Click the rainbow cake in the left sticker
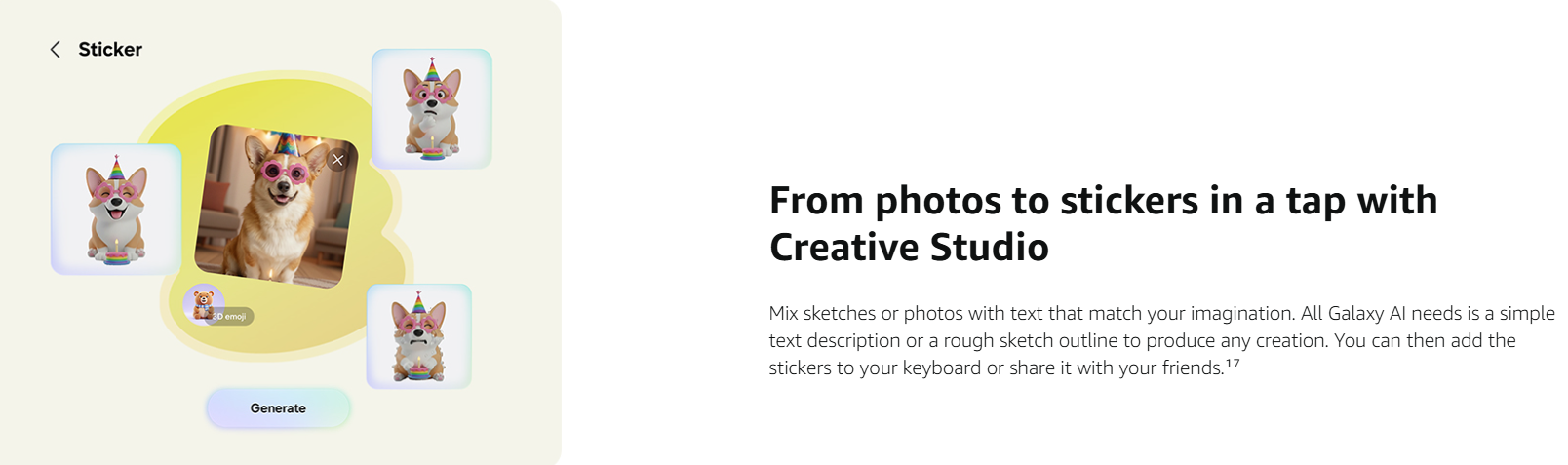The width and height of the screenshot is (1568, 465). click(x=116, y=255)
